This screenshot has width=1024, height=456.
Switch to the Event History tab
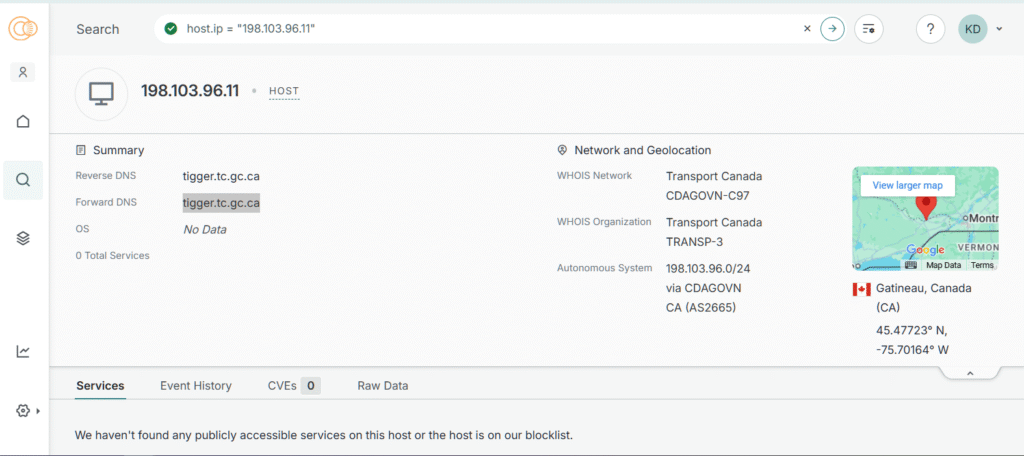(196, 386)
